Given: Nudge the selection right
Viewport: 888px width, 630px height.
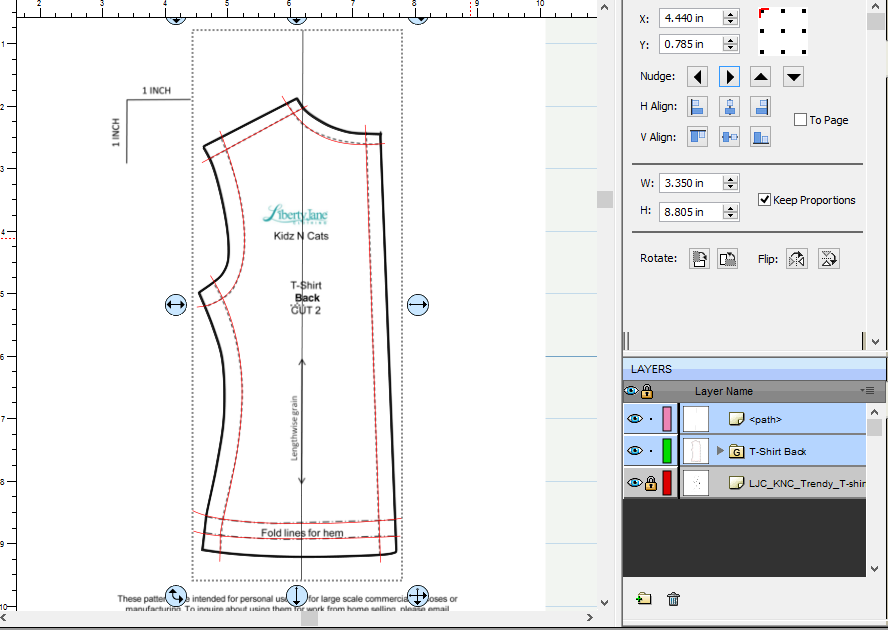Looking at the screenshot, I should point(730,77).
